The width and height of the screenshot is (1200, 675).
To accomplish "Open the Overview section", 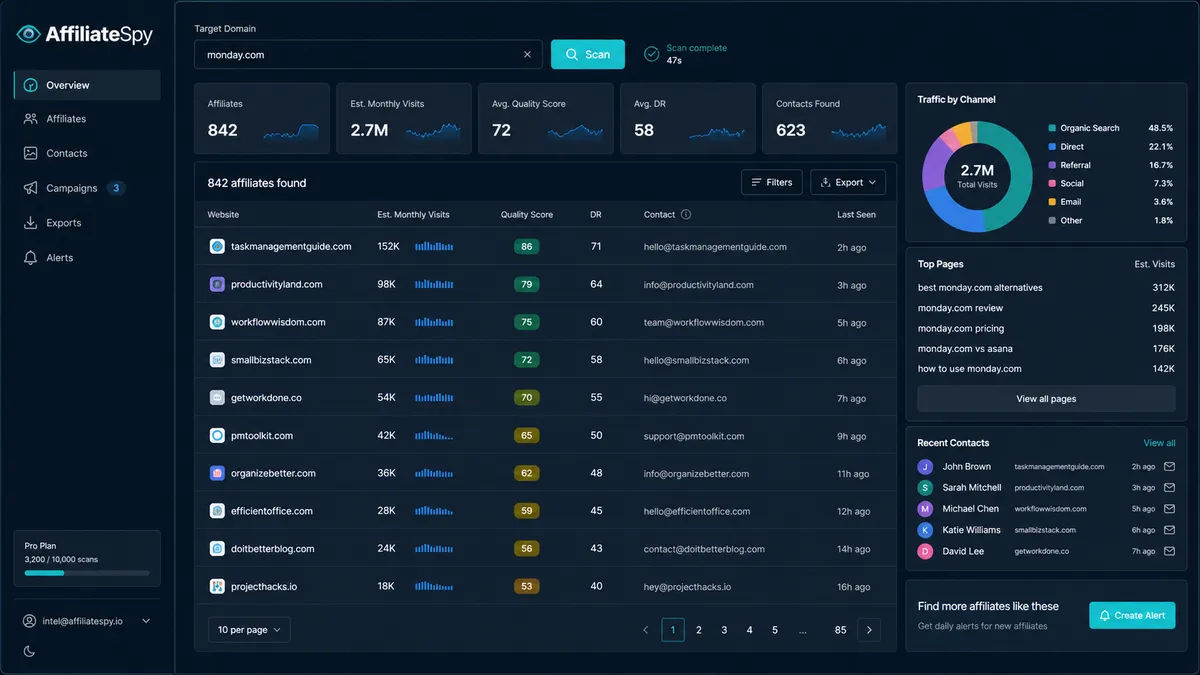I will [x=87, y=85].
